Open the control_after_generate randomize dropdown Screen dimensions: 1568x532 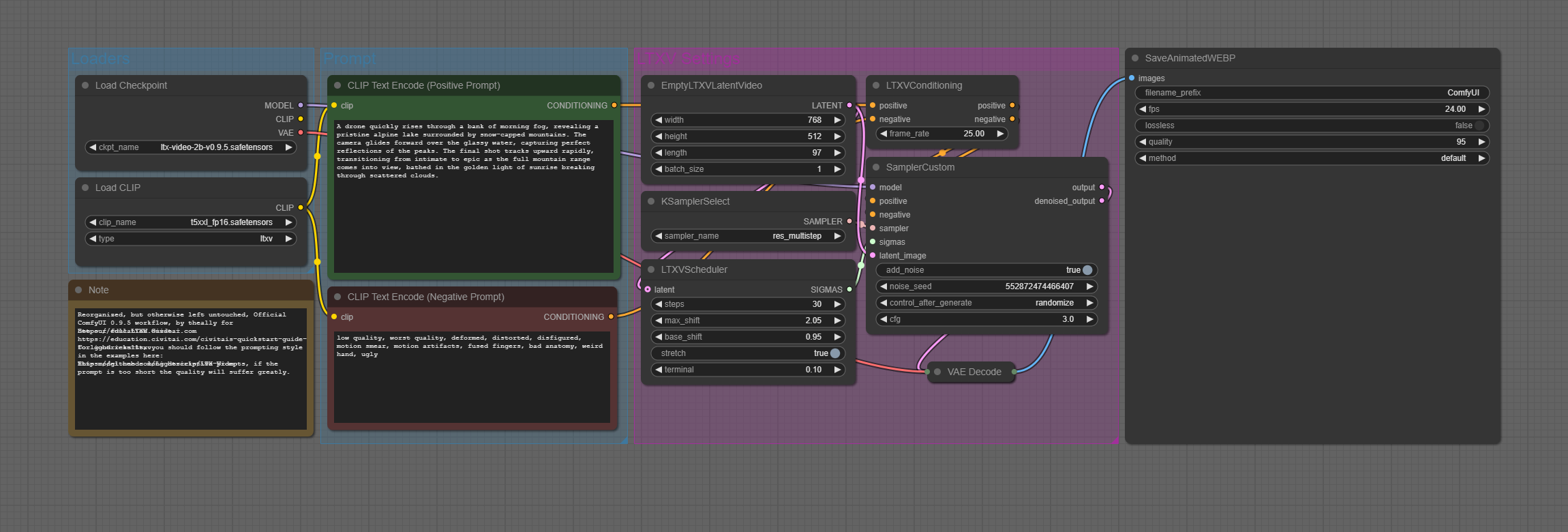point(986,303)
